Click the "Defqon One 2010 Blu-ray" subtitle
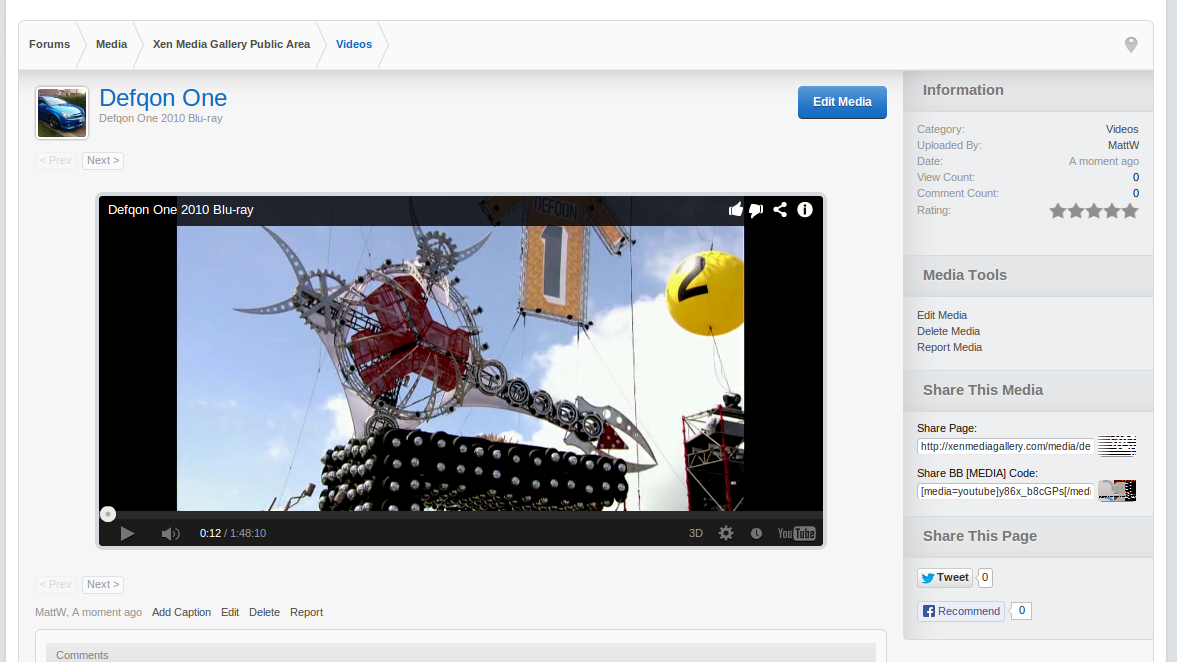 click(161, 119)
